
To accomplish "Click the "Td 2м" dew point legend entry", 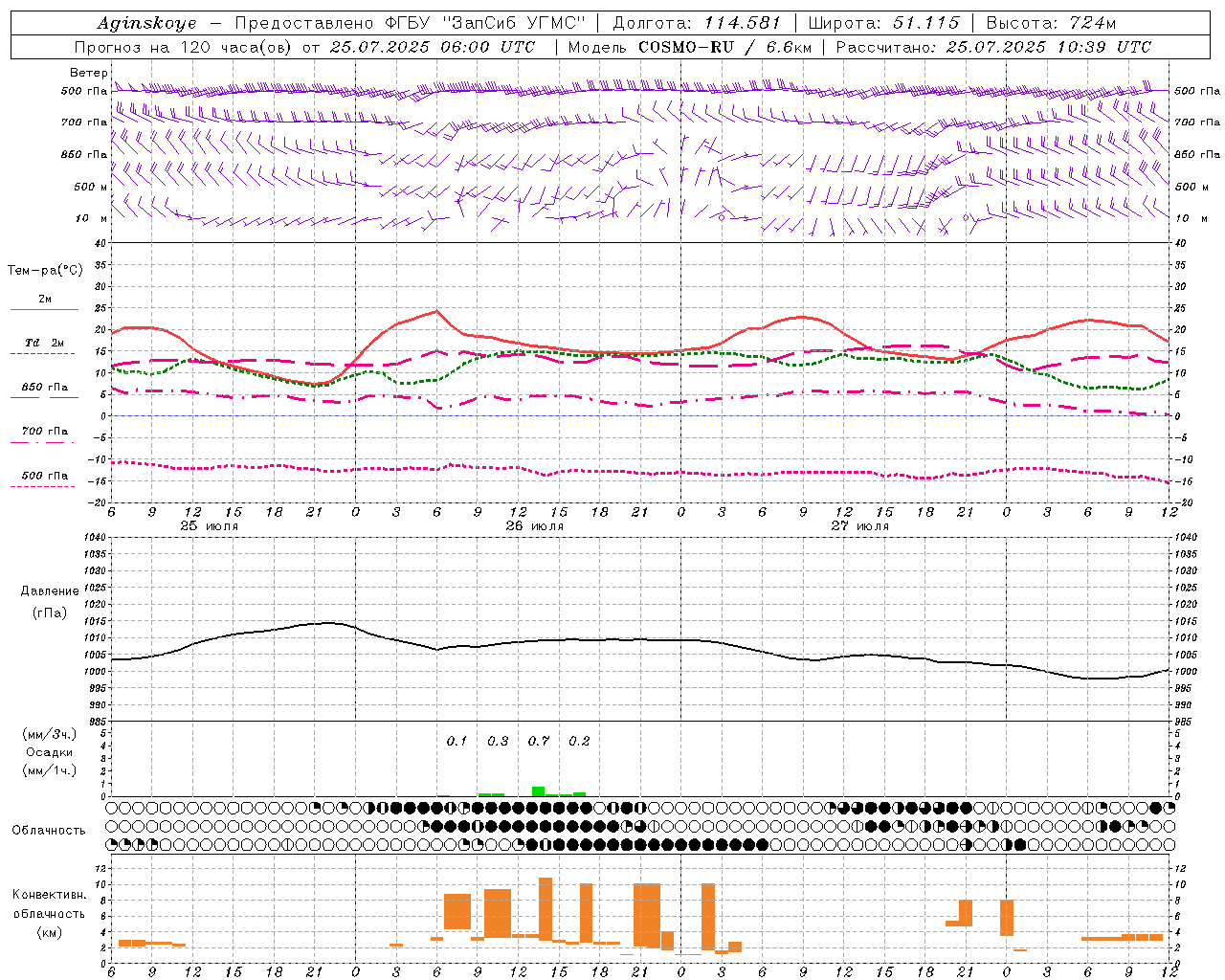I will point(44,343).
